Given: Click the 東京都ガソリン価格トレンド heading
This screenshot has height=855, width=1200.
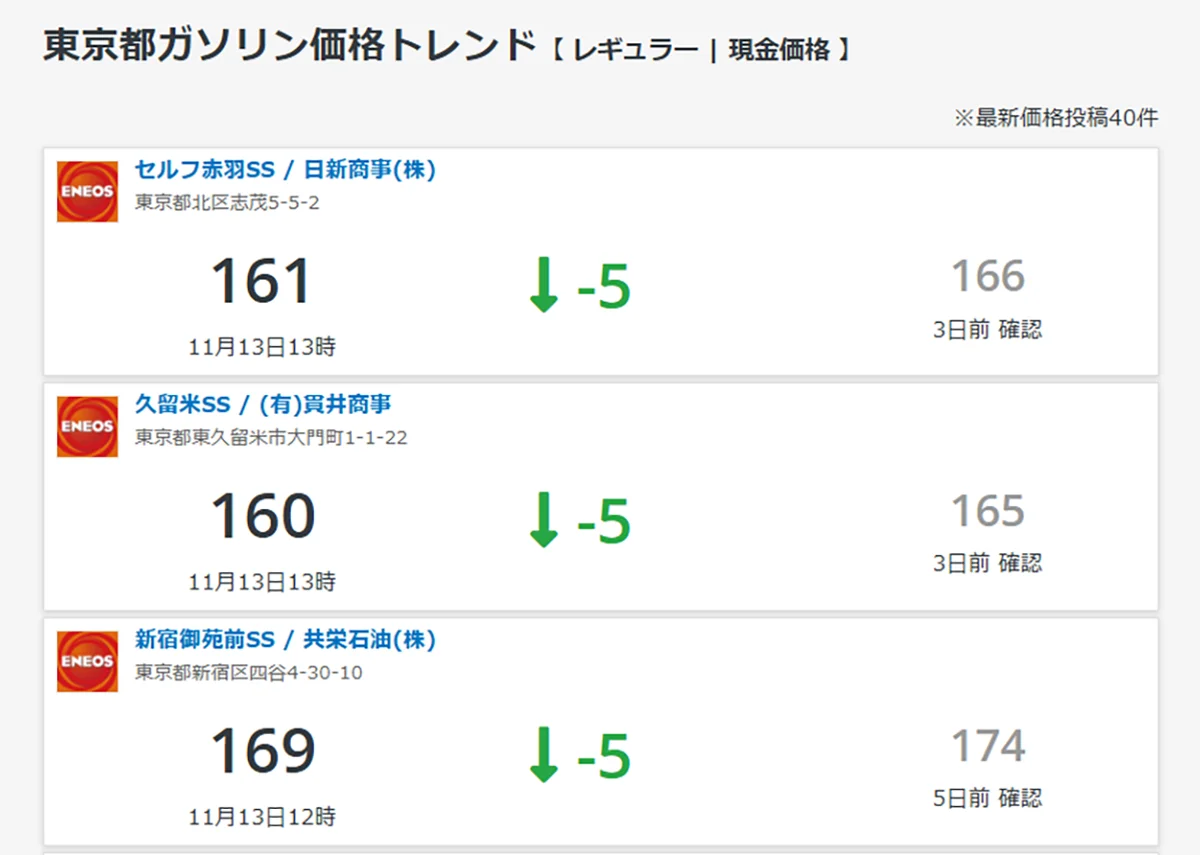Looking at the screenshot, I should click(290, 47).
